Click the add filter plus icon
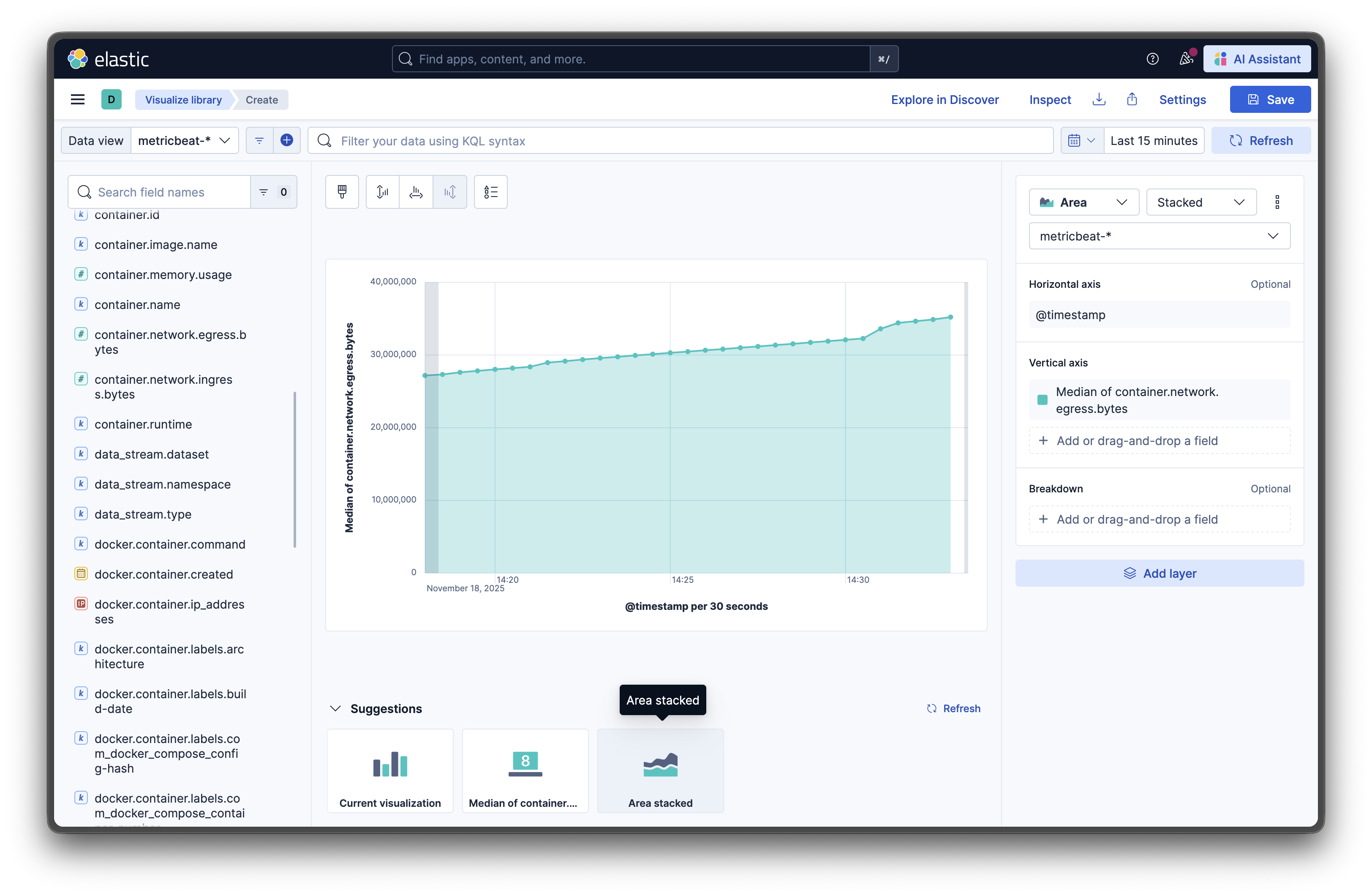The width and height of the screenshot is (1372, 896). tap(286, 140)
